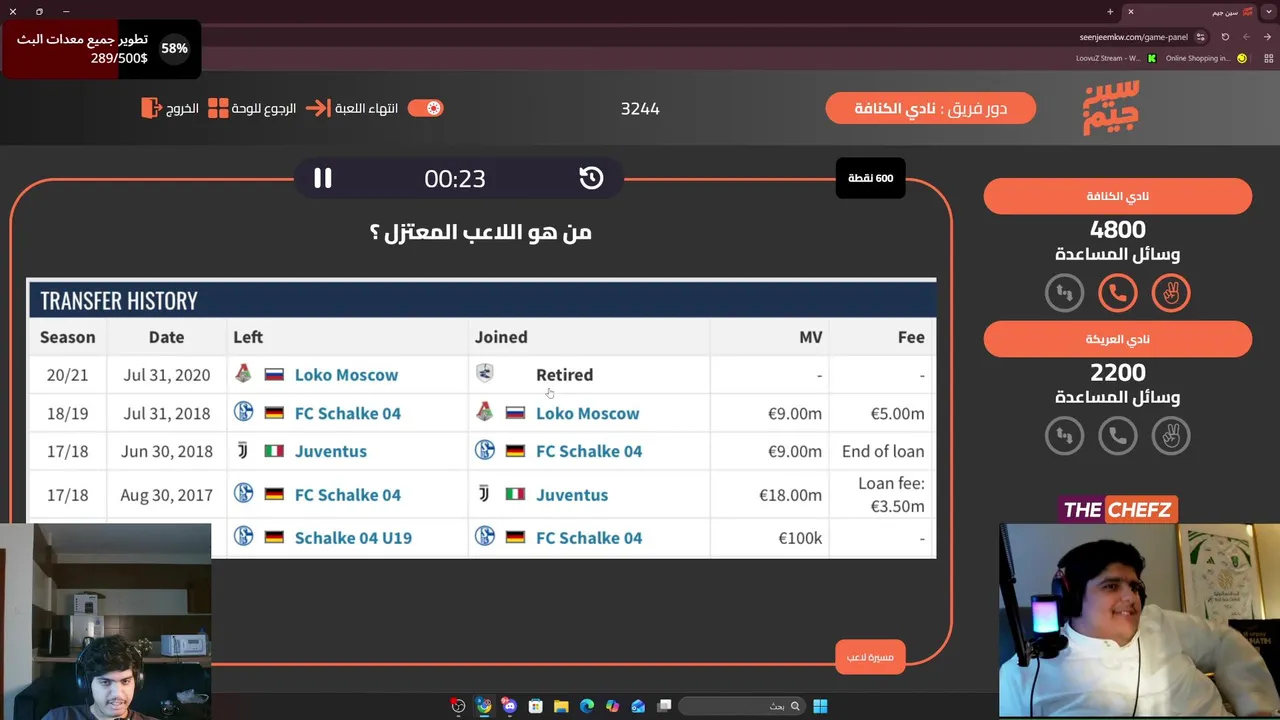Click FC Schalke 04 in the 18/19 Left cell
The image size is (1280, 720).
point(347,413)
